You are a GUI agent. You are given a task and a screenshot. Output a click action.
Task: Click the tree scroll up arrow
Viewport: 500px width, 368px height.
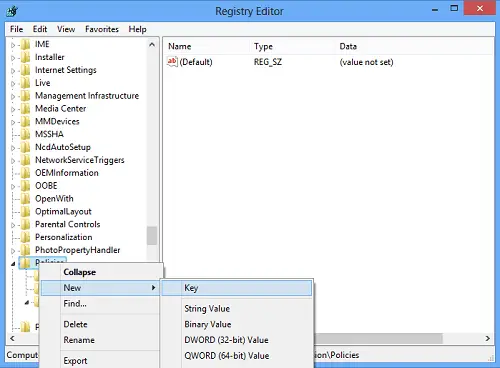pyautogui.click(x=152, y=45)
